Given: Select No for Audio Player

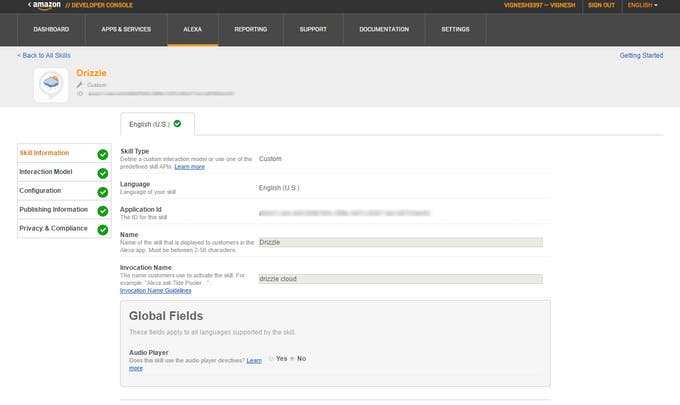Looking at the screenshot, I should (x=292, y=359).
